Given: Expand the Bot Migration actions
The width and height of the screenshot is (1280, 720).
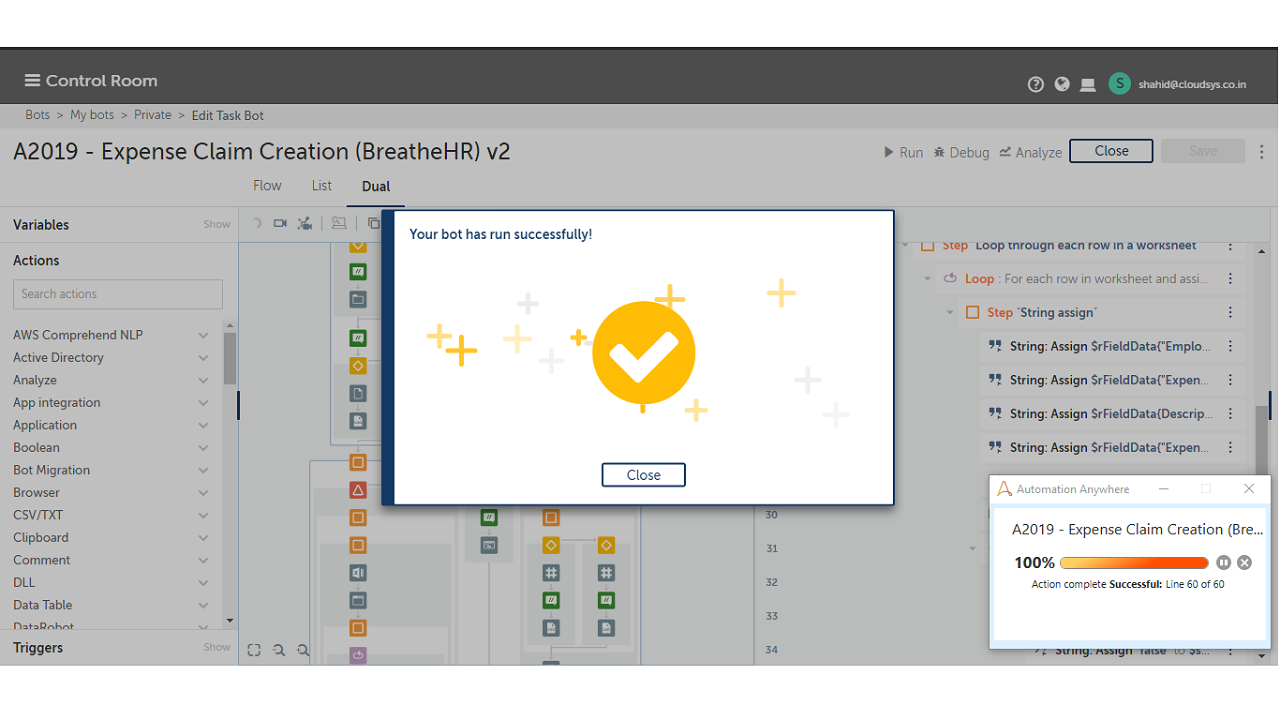Looking at the screenshot, I should 203,470.
